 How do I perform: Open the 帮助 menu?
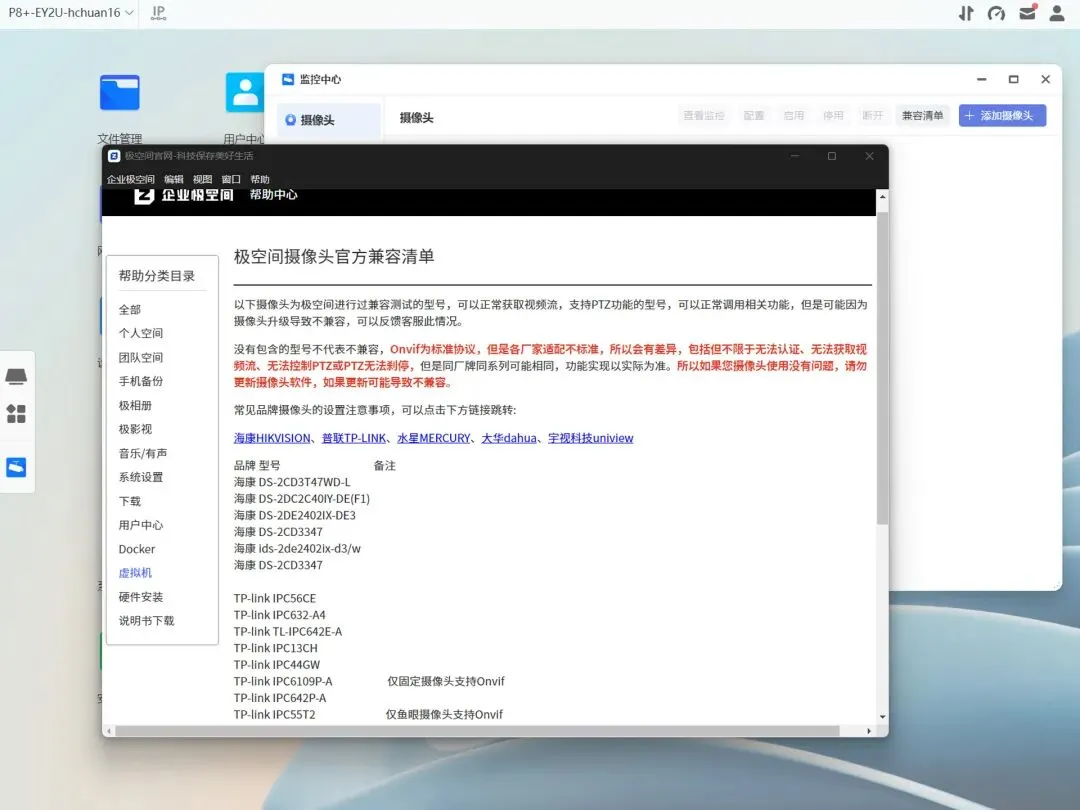tap(260, 179)
